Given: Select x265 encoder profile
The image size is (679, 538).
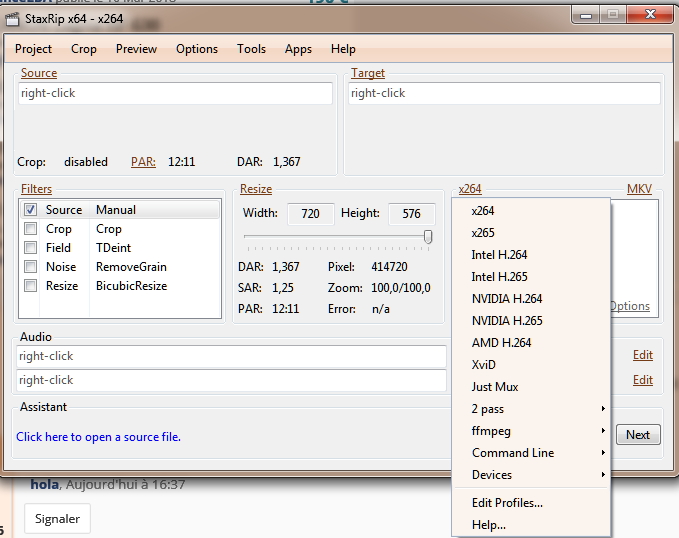Looking at the screenshot, I should [531, 233].
